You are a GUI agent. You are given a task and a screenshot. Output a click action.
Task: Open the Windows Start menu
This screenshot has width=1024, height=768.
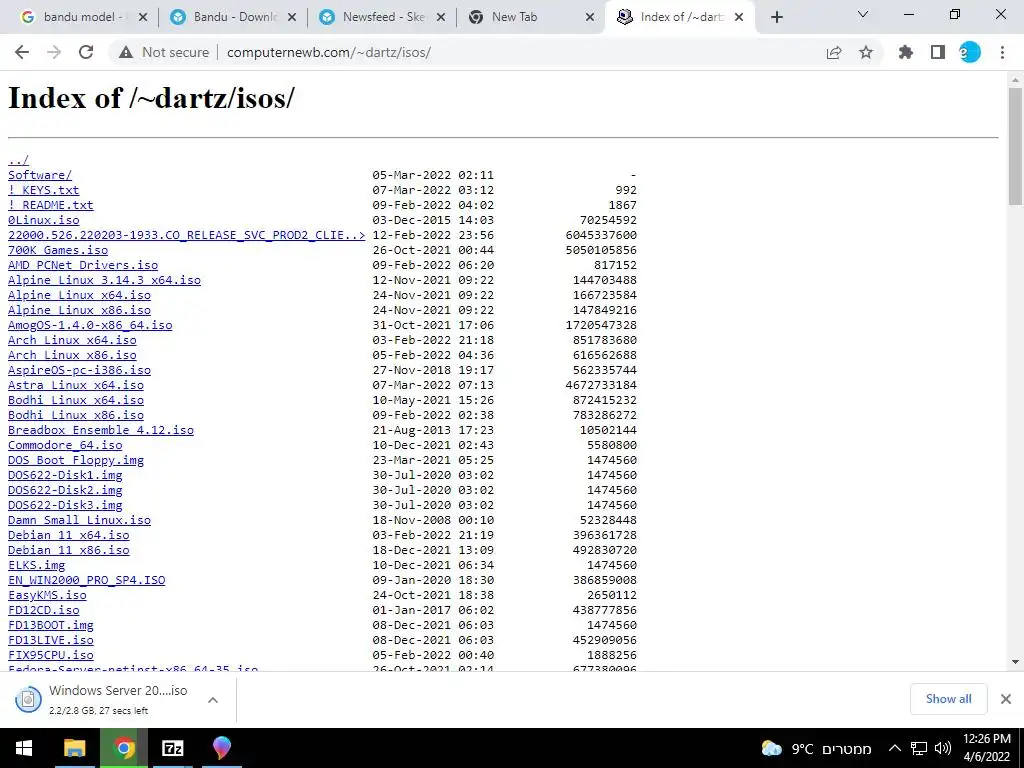[x=24, y=748]
